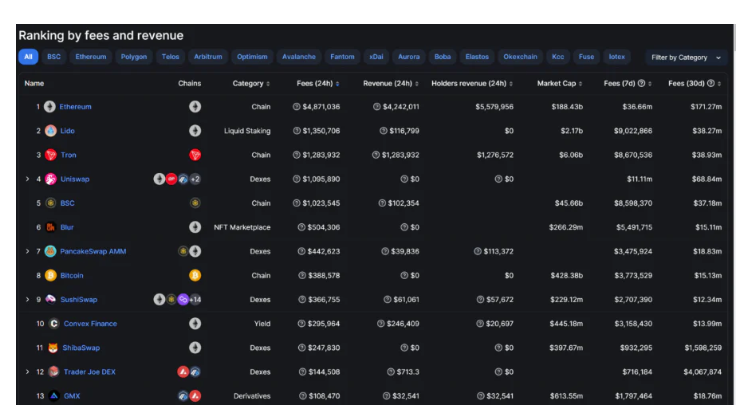The image size is (751, 419).
Task: Click the Convex Finance logo icon
Action: 54,324
